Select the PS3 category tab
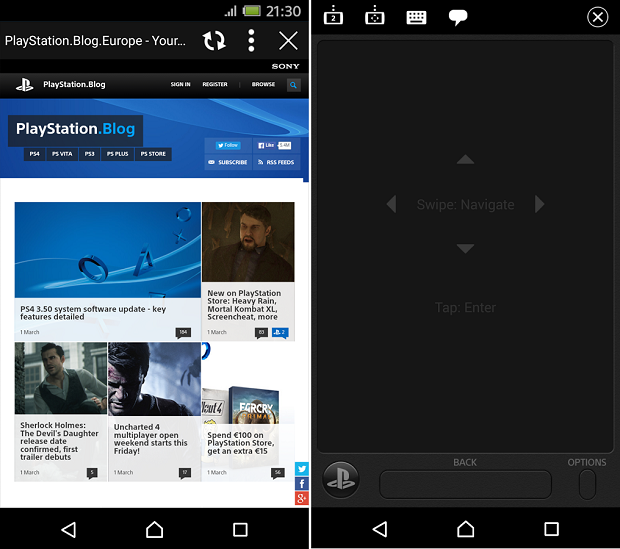620x549 pixels. [x=89, y=154]
